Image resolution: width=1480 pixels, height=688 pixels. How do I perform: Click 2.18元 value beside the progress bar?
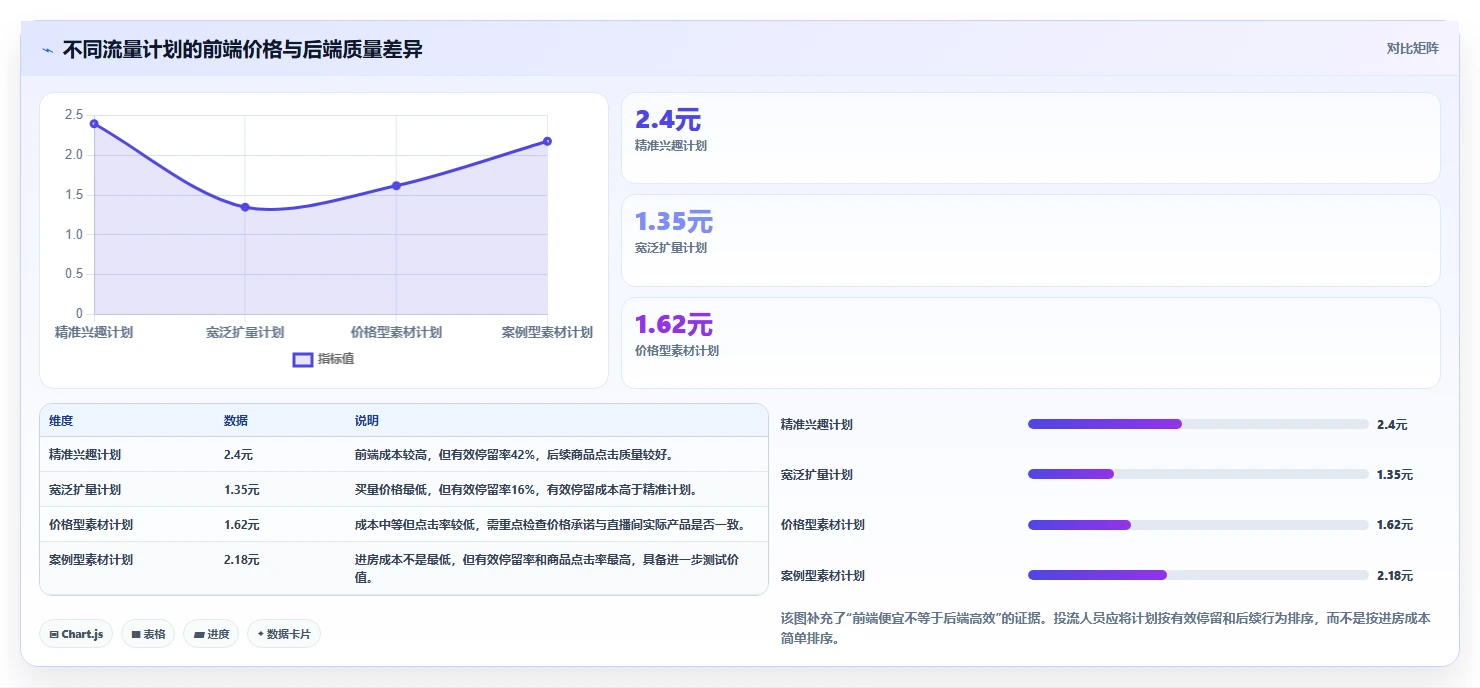(x=1395, y=576)
